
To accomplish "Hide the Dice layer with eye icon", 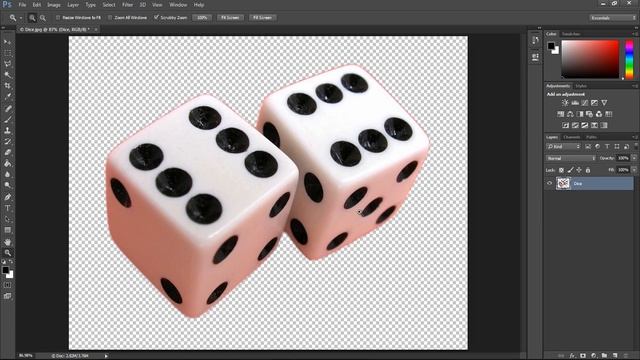I will [549, 183].
